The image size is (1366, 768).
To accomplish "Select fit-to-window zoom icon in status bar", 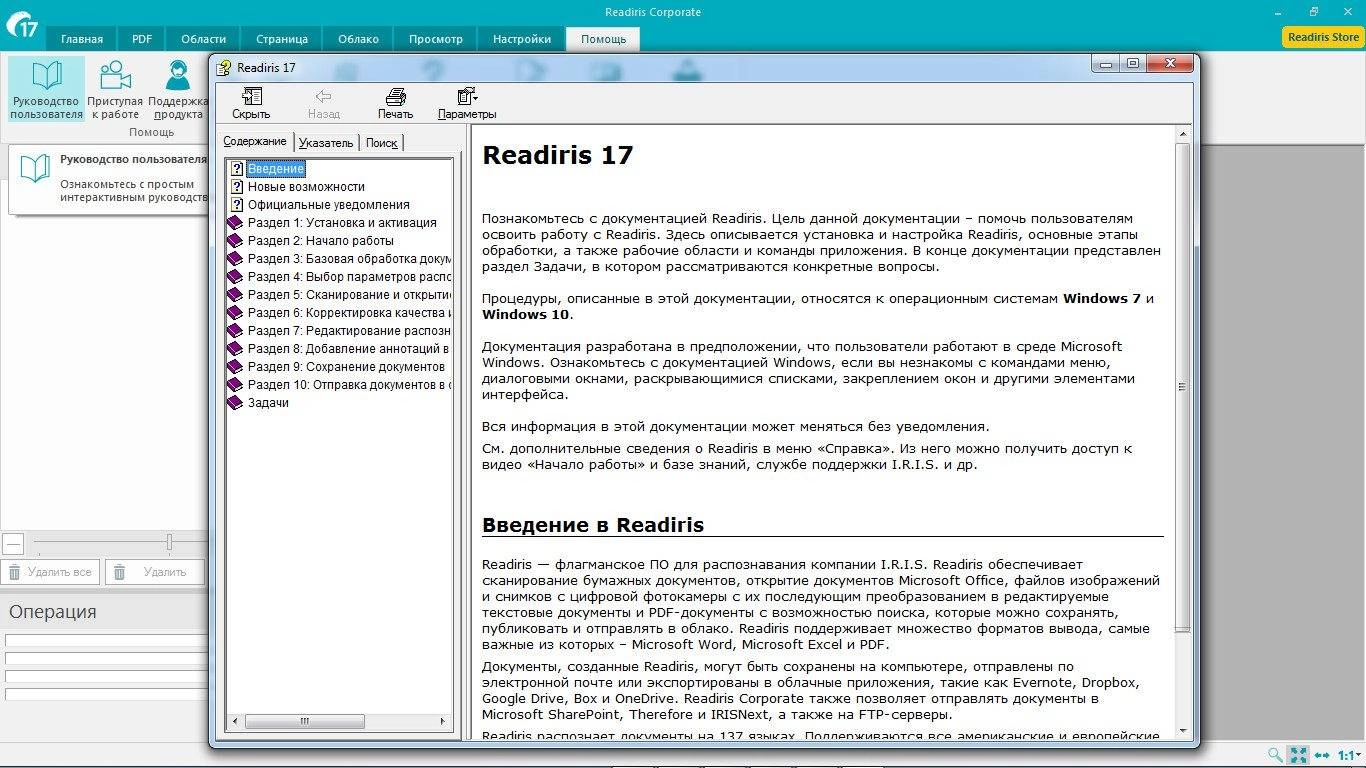I will (x=1298, y=755).
